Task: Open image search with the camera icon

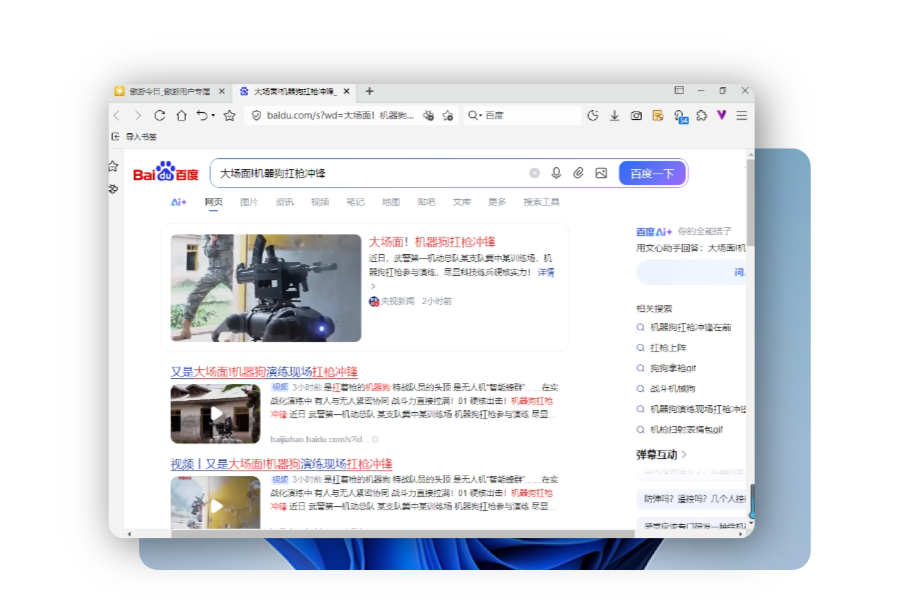Action: pyautogui.click(x=601, y=174)
